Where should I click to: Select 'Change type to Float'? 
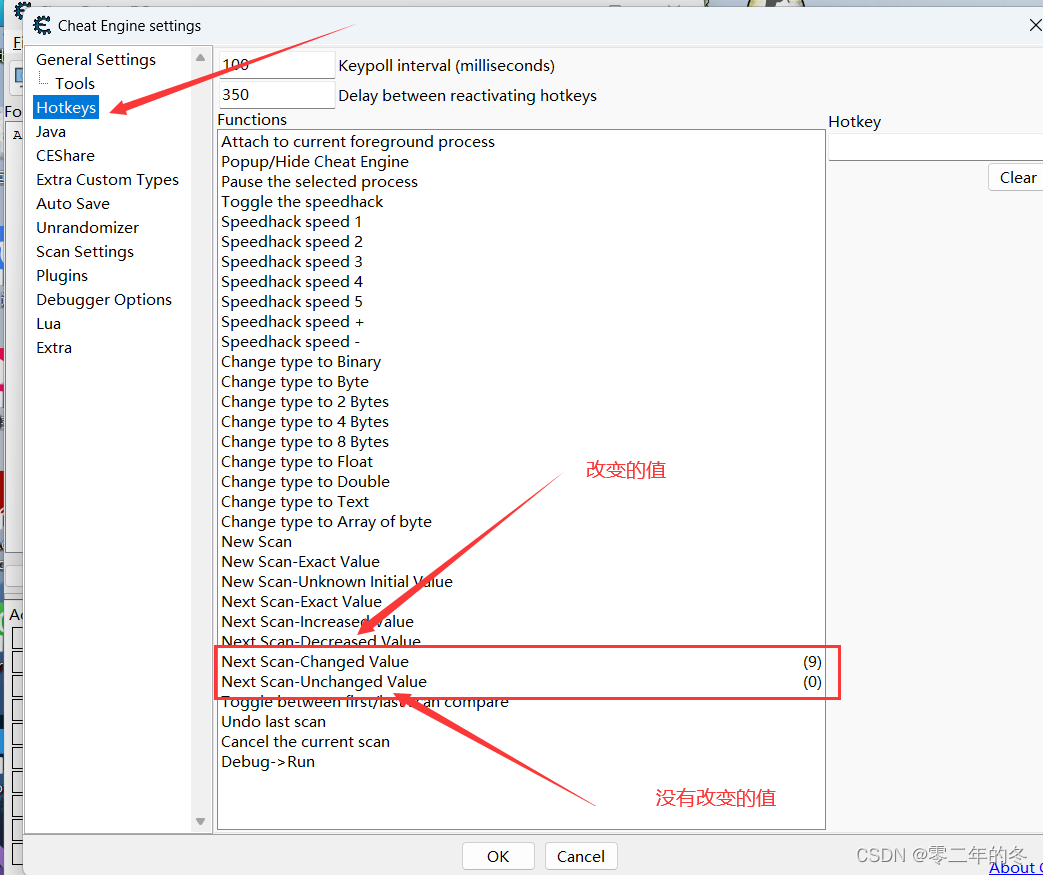tap(521, 461)
